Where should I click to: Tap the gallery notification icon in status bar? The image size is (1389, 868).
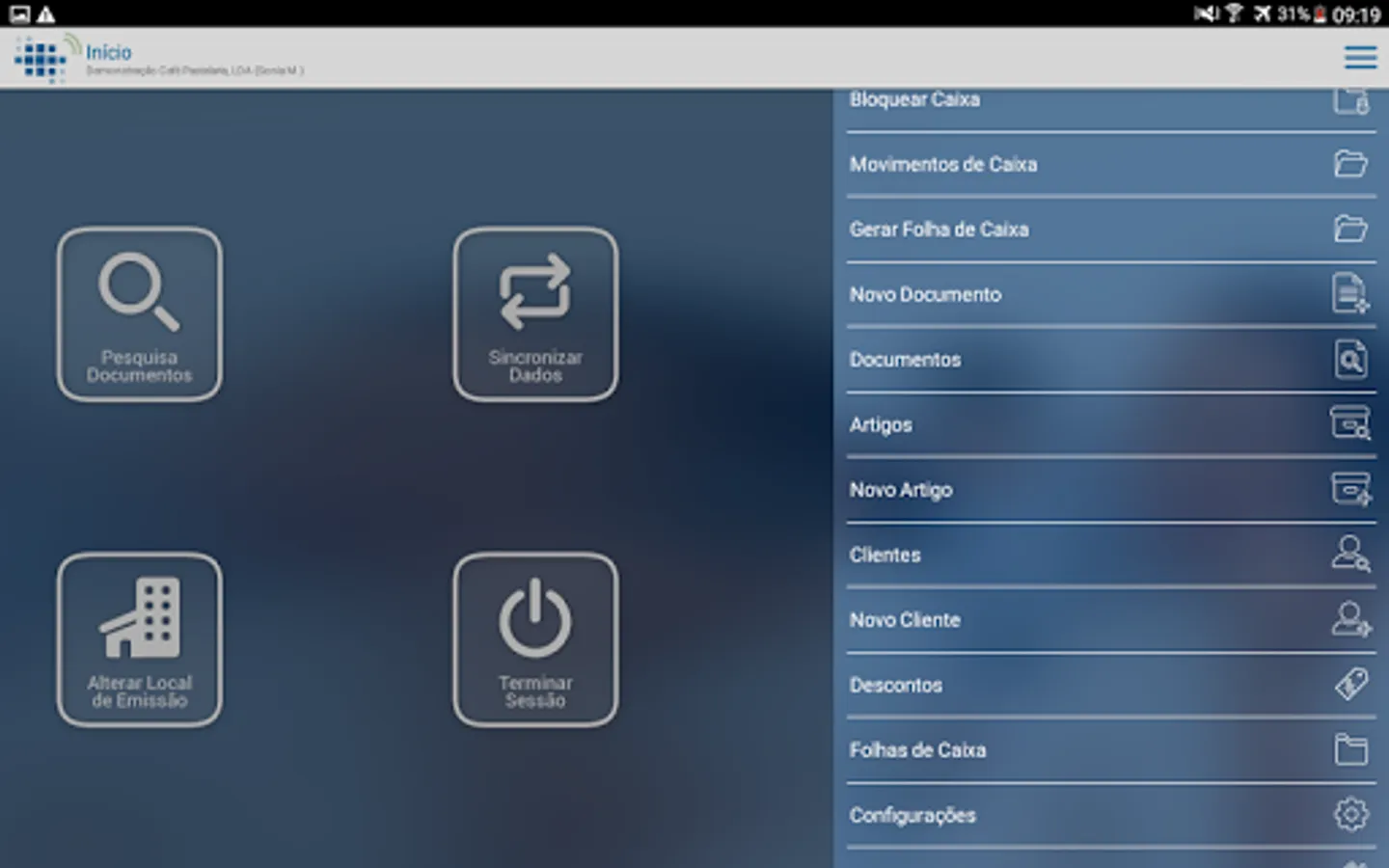tap(19, 14)
